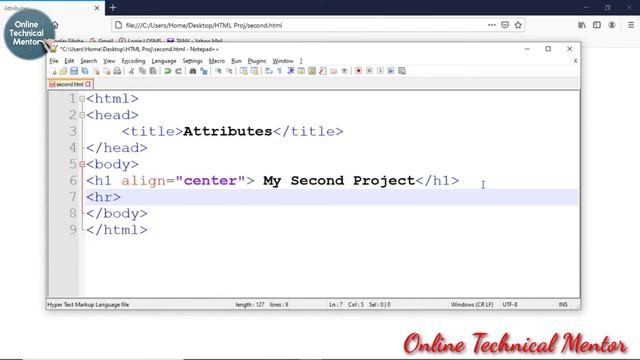This screenshot has width=640, height=360.
Task: Click the Start Recording macro icon
Action: click(x=358, y=71)
